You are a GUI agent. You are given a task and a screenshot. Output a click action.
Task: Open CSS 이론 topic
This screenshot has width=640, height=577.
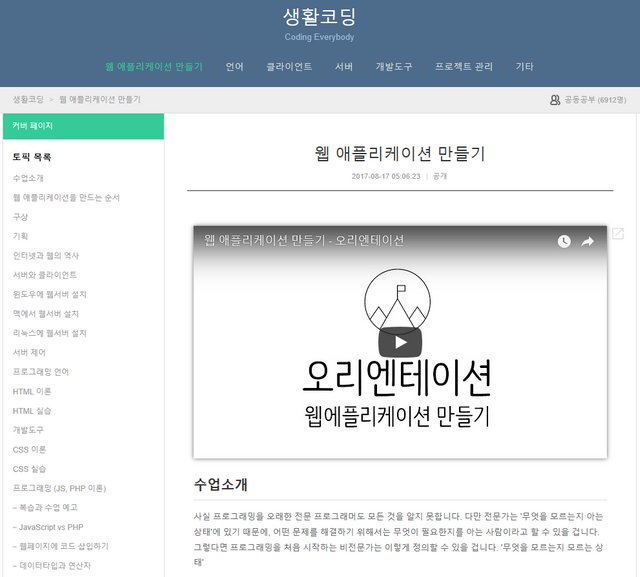pos(29,450)
